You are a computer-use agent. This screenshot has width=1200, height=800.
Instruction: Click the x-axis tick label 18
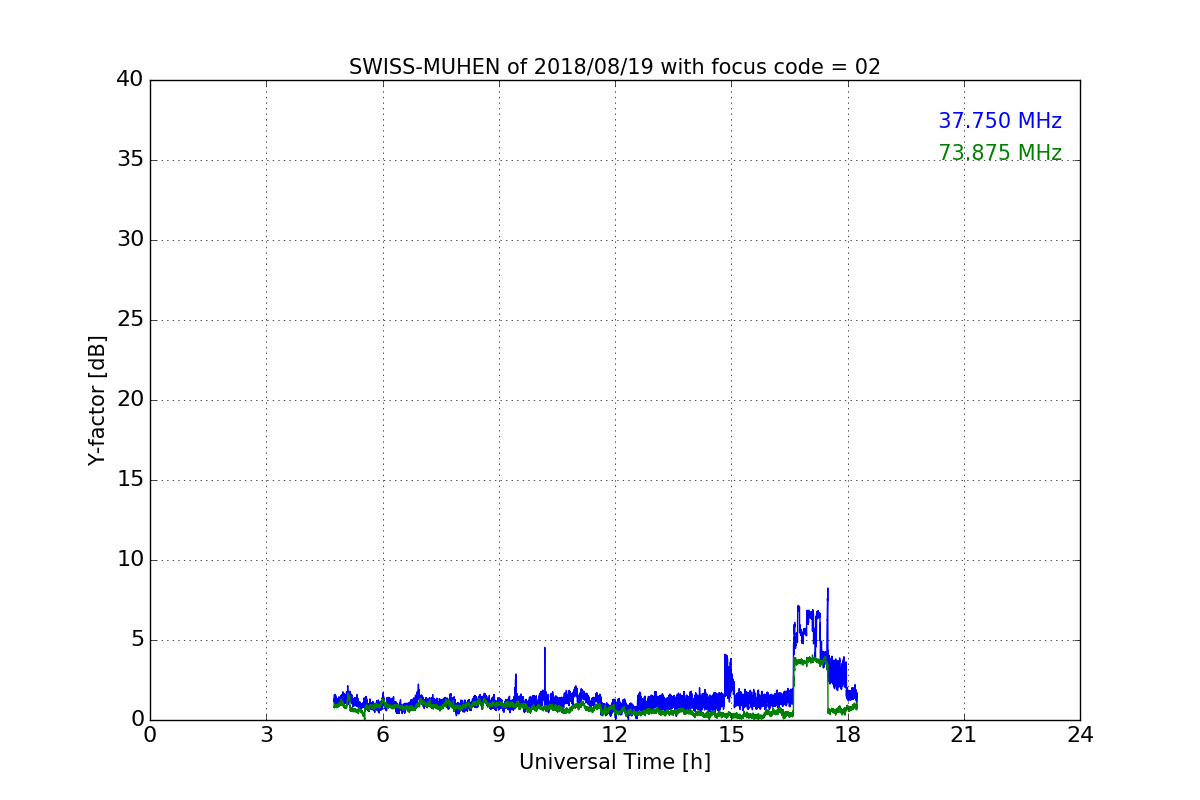848,735
